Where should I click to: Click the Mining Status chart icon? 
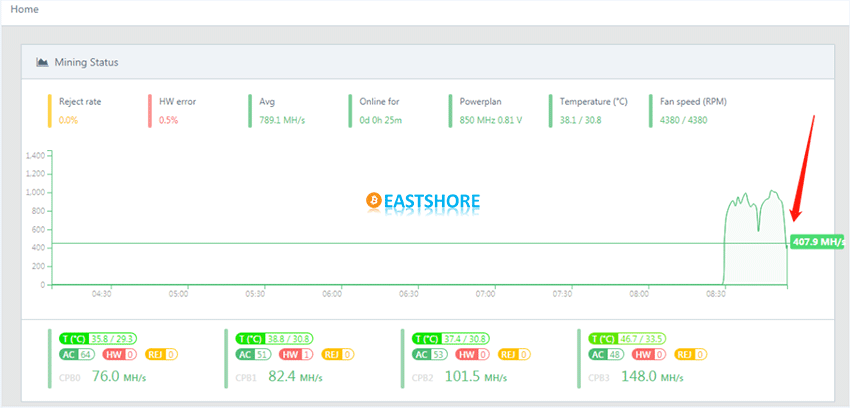42,62
